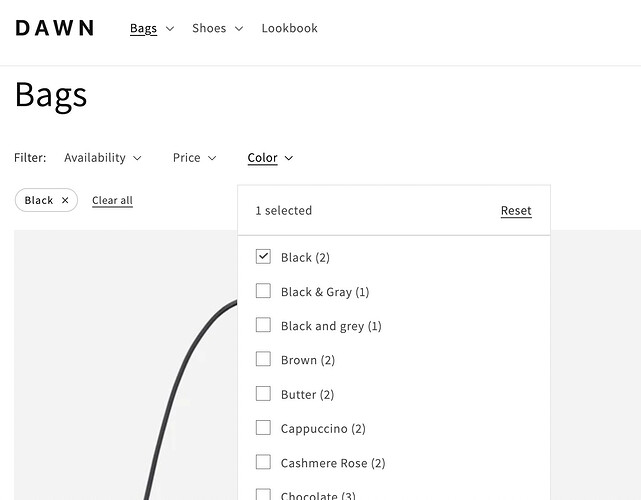Click the DAWN store logo

tap(55, 28)
